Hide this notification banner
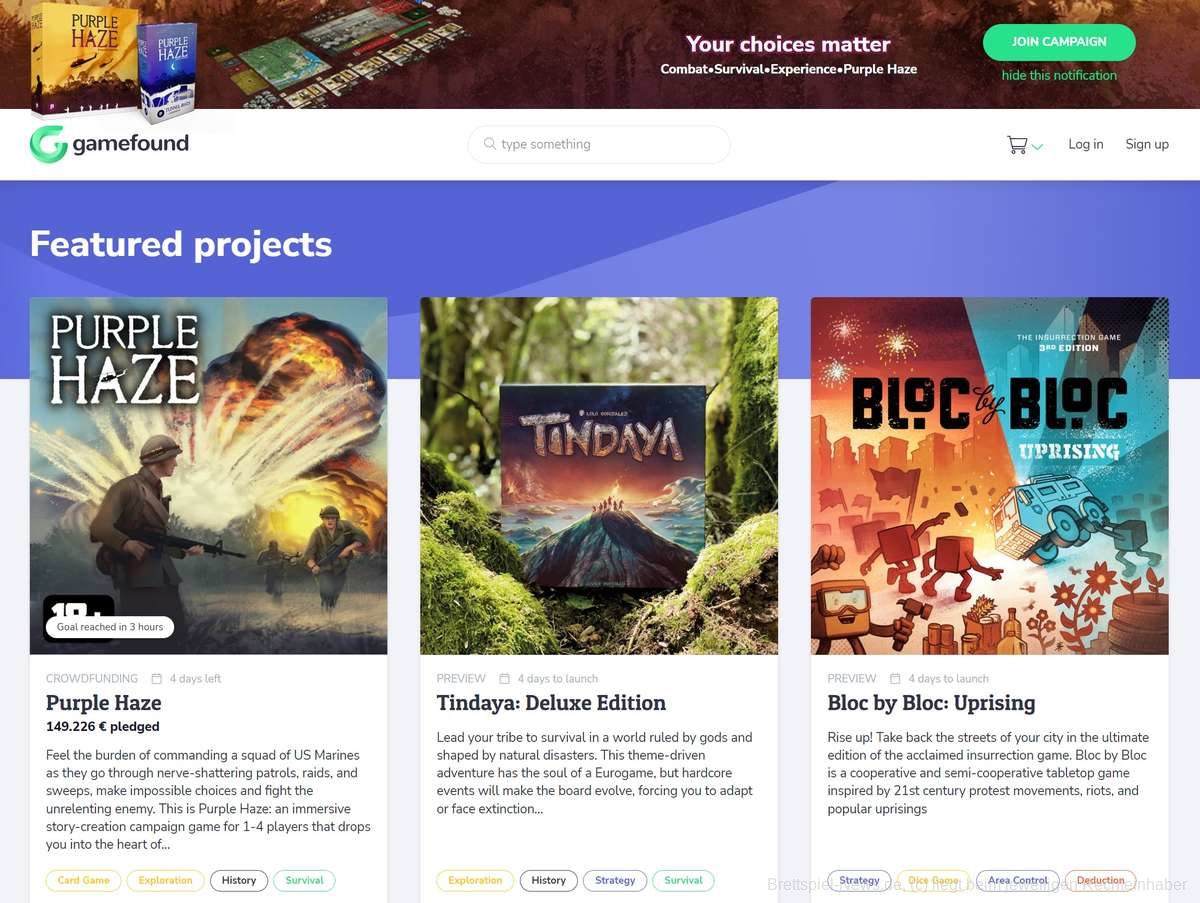 click(1059, 75)
